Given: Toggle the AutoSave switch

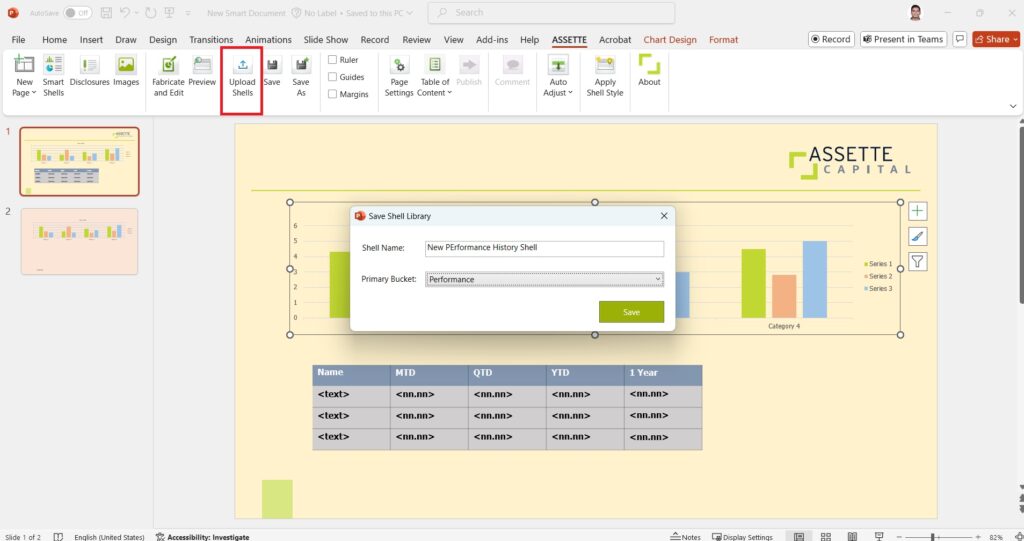Looking at the screenshot, I should [78, 12].
